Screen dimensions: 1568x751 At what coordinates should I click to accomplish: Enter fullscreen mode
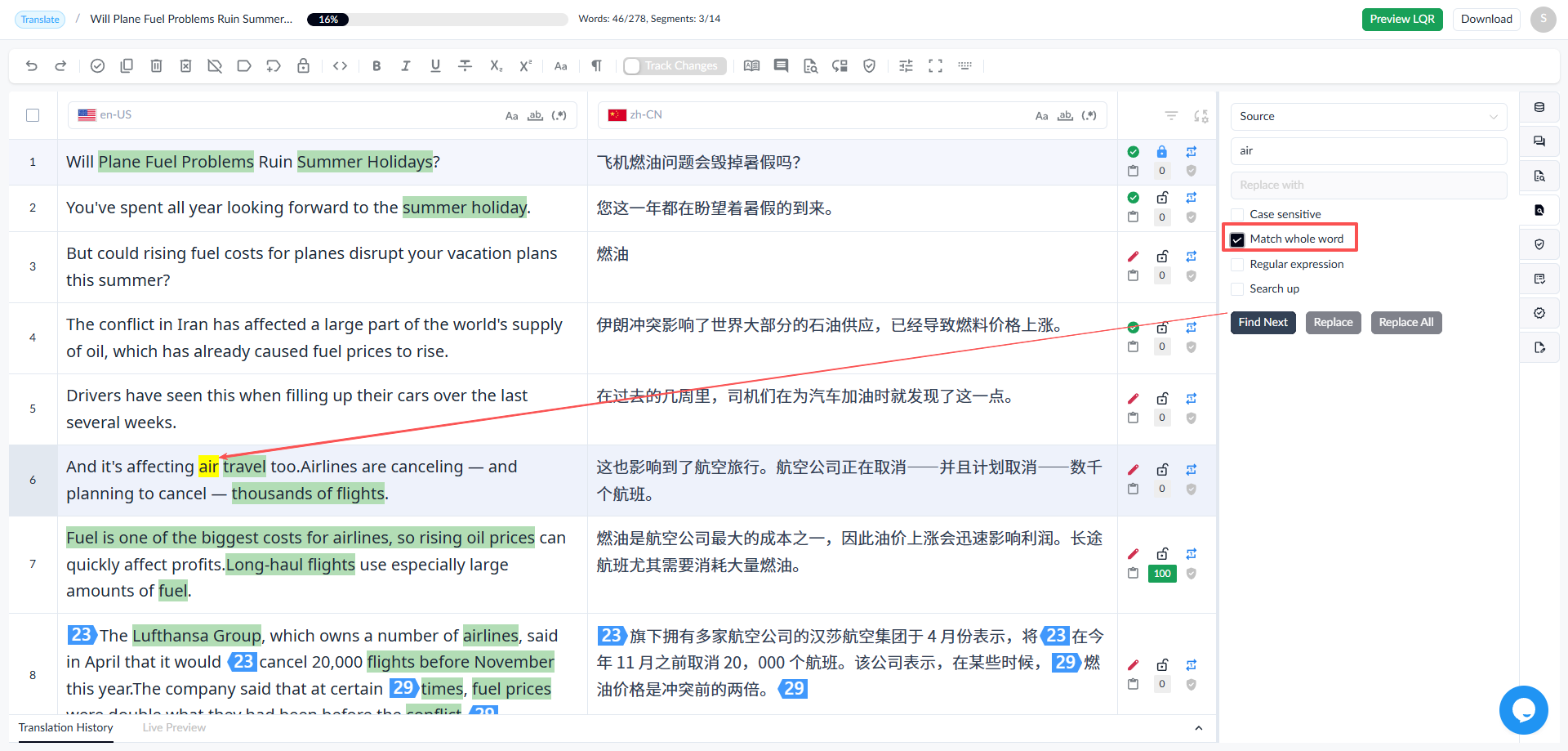point(935,66)
